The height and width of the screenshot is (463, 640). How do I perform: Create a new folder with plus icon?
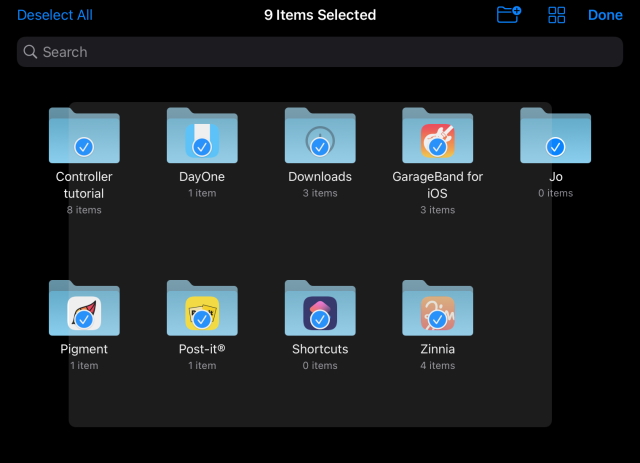pyautogui.click(x=509, y=15)
